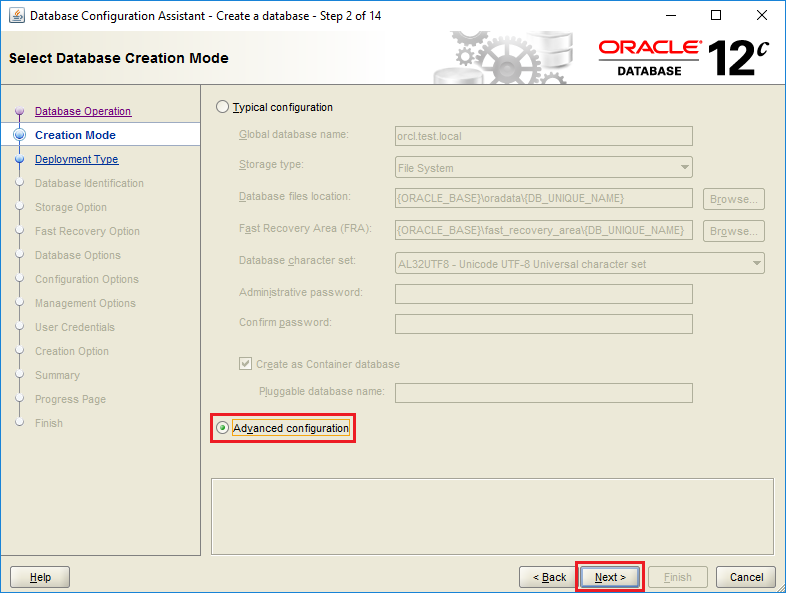Go to the Database Operation step
Image resolution: width=786 pixels, height=593 pixels.
(83, 111)
